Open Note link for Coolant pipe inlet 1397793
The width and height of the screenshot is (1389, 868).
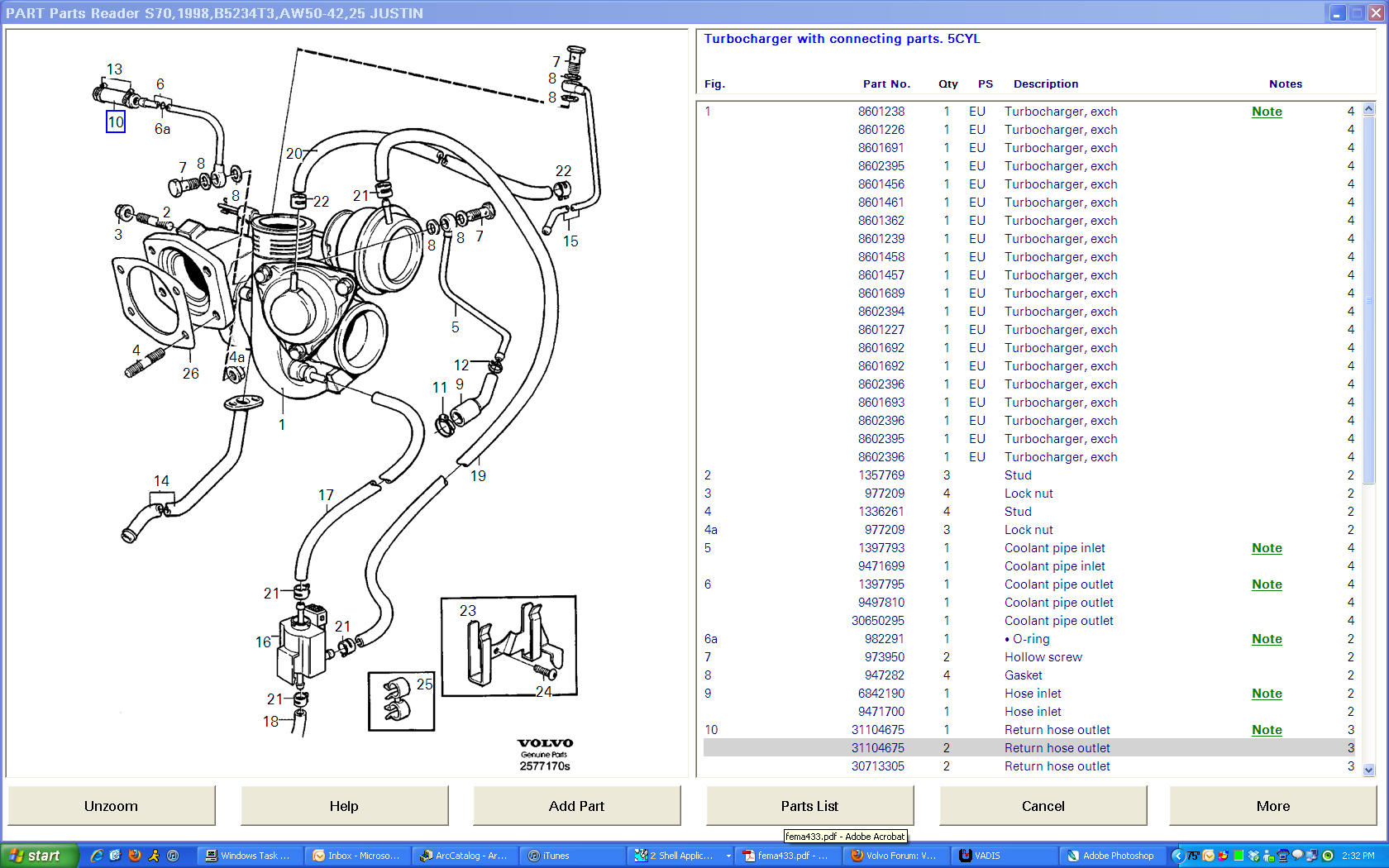coord(1266,548)
